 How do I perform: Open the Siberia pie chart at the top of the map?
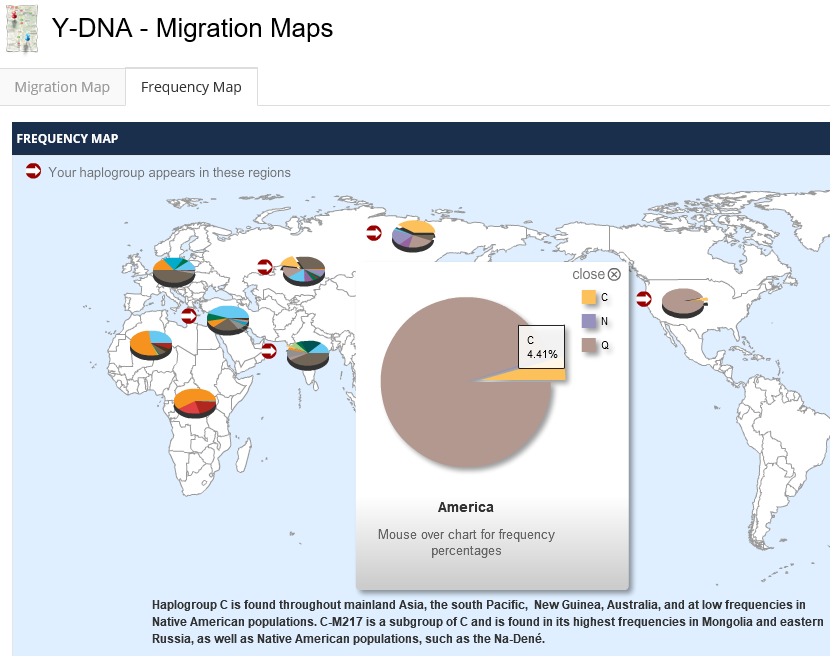pos(413,235)
